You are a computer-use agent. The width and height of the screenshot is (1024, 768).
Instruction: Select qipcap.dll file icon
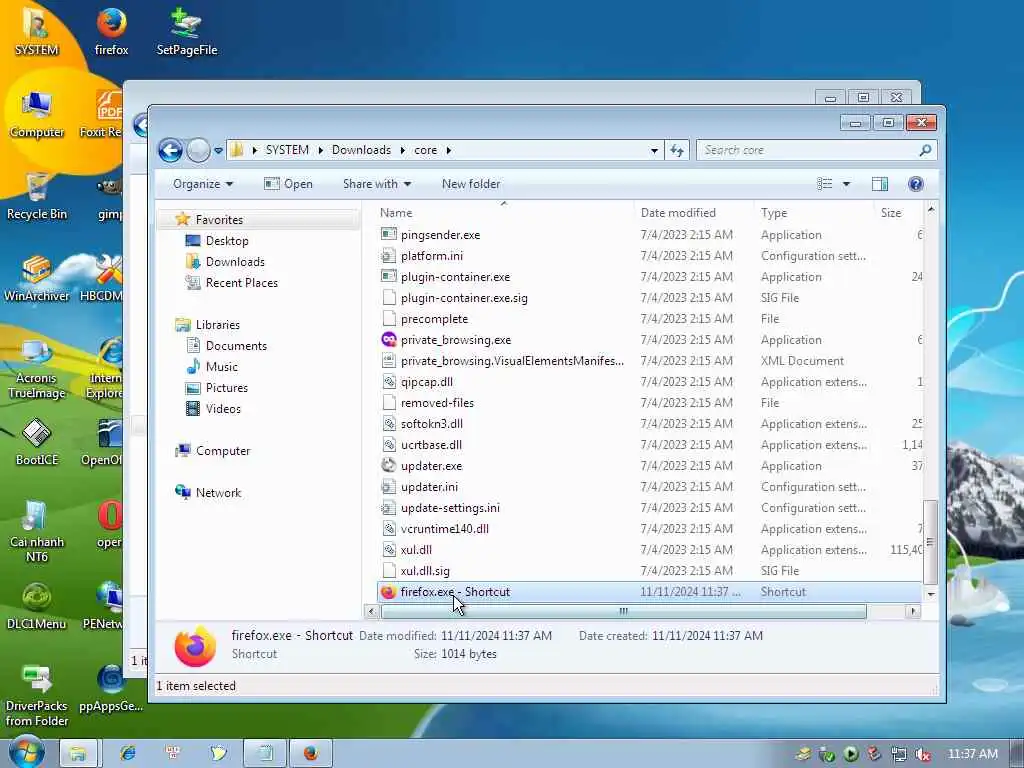point(389,382)
